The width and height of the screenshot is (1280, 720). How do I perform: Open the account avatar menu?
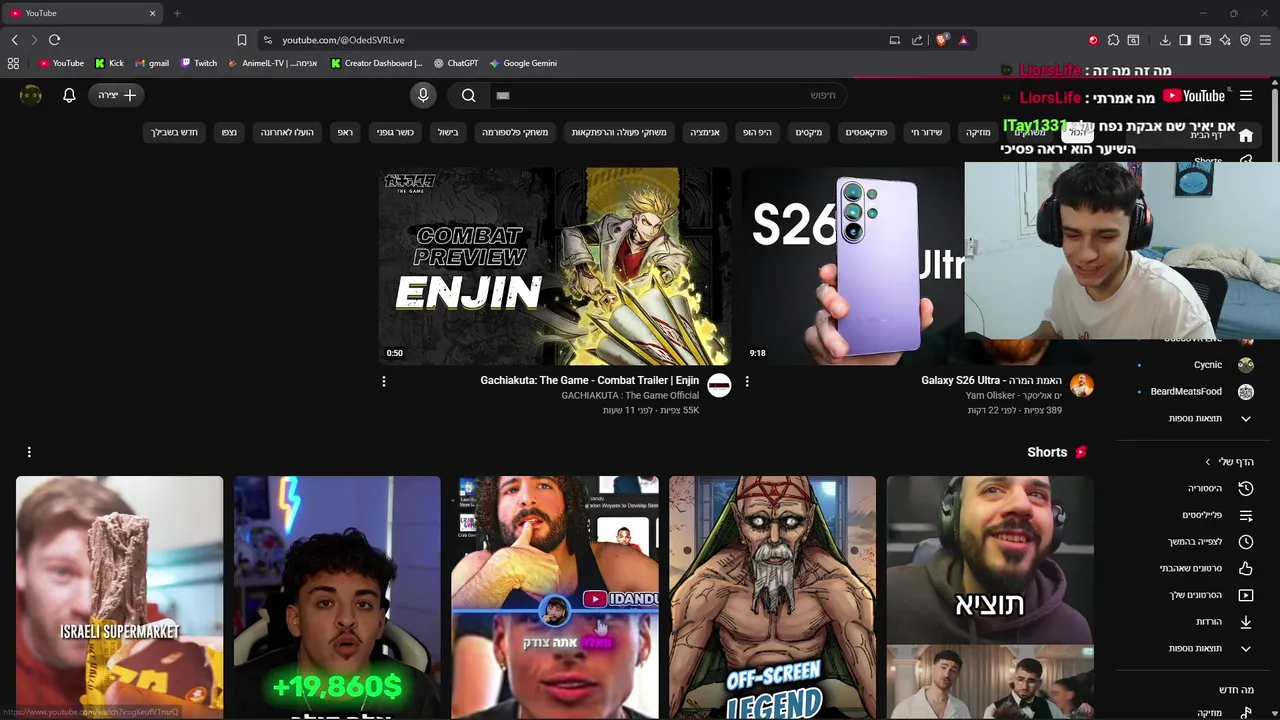click(x=31, y=95)
